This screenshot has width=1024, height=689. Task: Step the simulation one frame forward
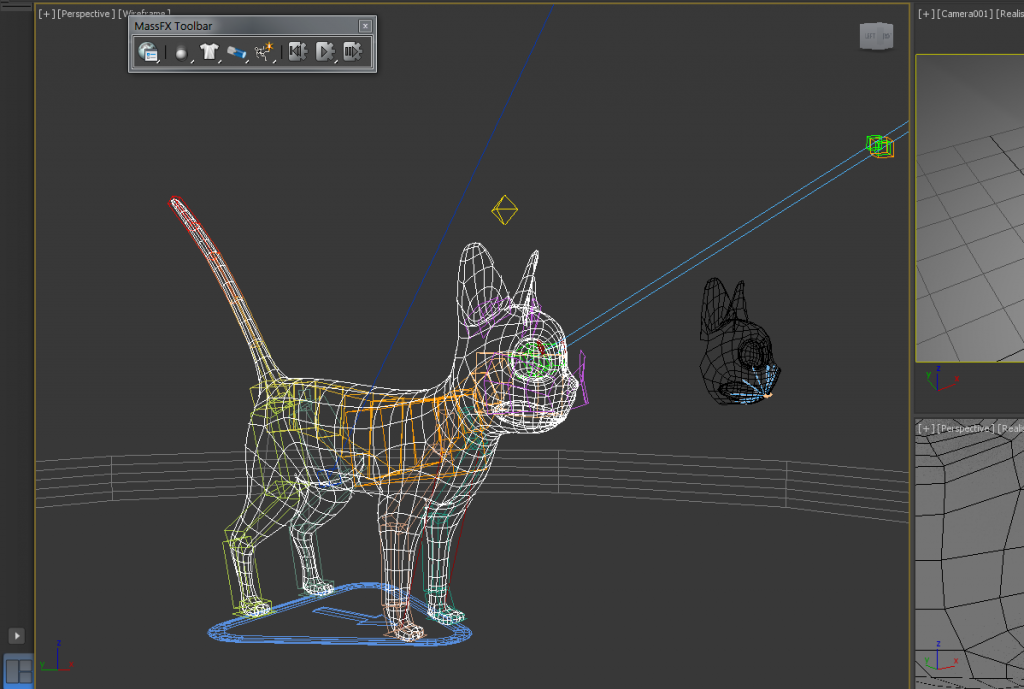(x=352, y=53)
